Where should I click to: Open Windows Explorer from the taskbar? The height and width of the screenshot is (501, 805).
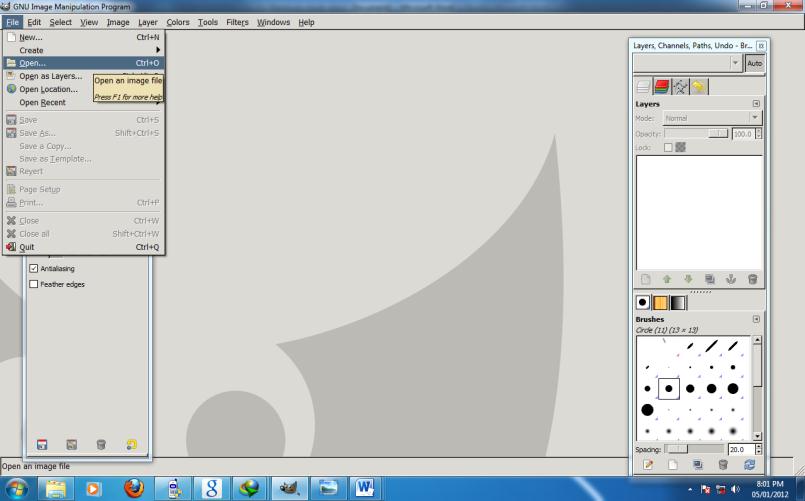pyautogui.click(x=56, y=488)
